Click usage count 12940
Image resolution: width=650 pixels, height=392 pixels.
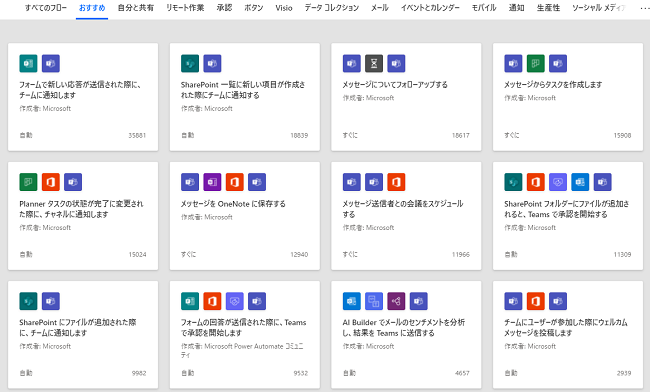coord(299,254)
